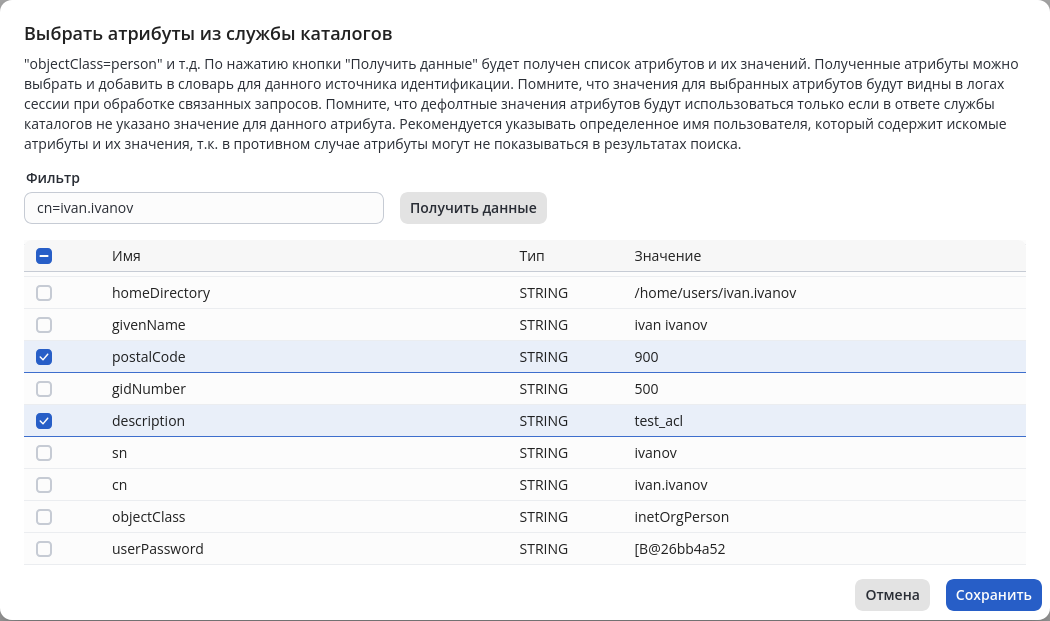Check the givenName attribute checkbox

(44, 325)
